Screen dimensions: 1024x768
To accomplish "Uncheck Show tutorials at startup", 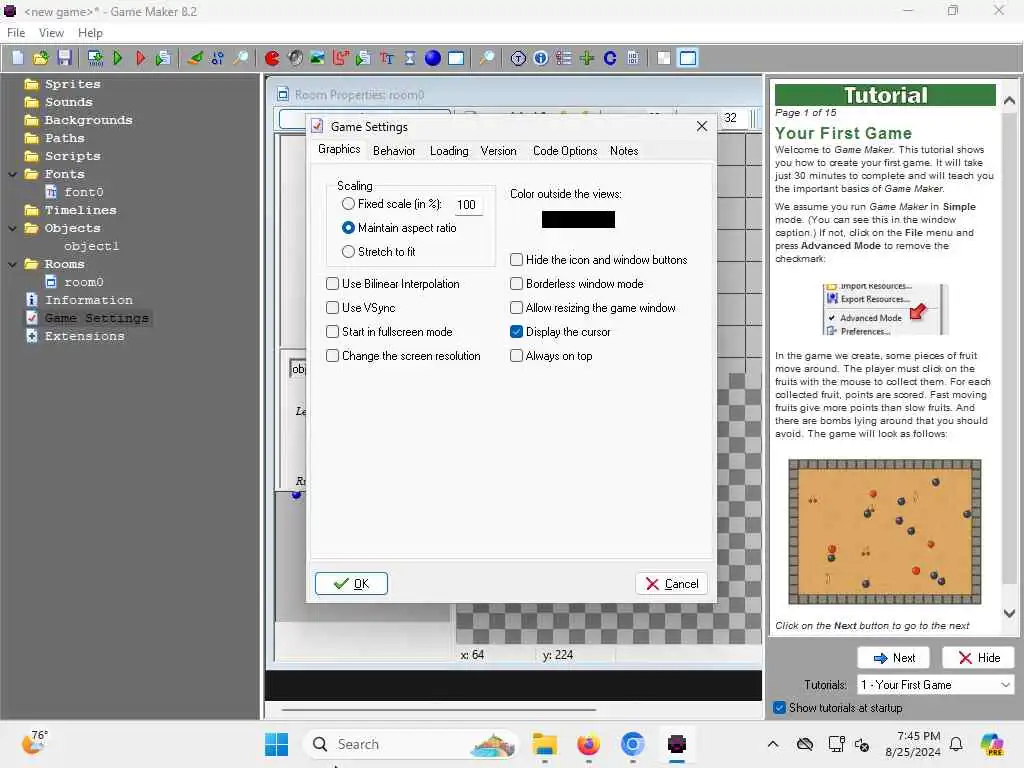I will pos(779,708).
